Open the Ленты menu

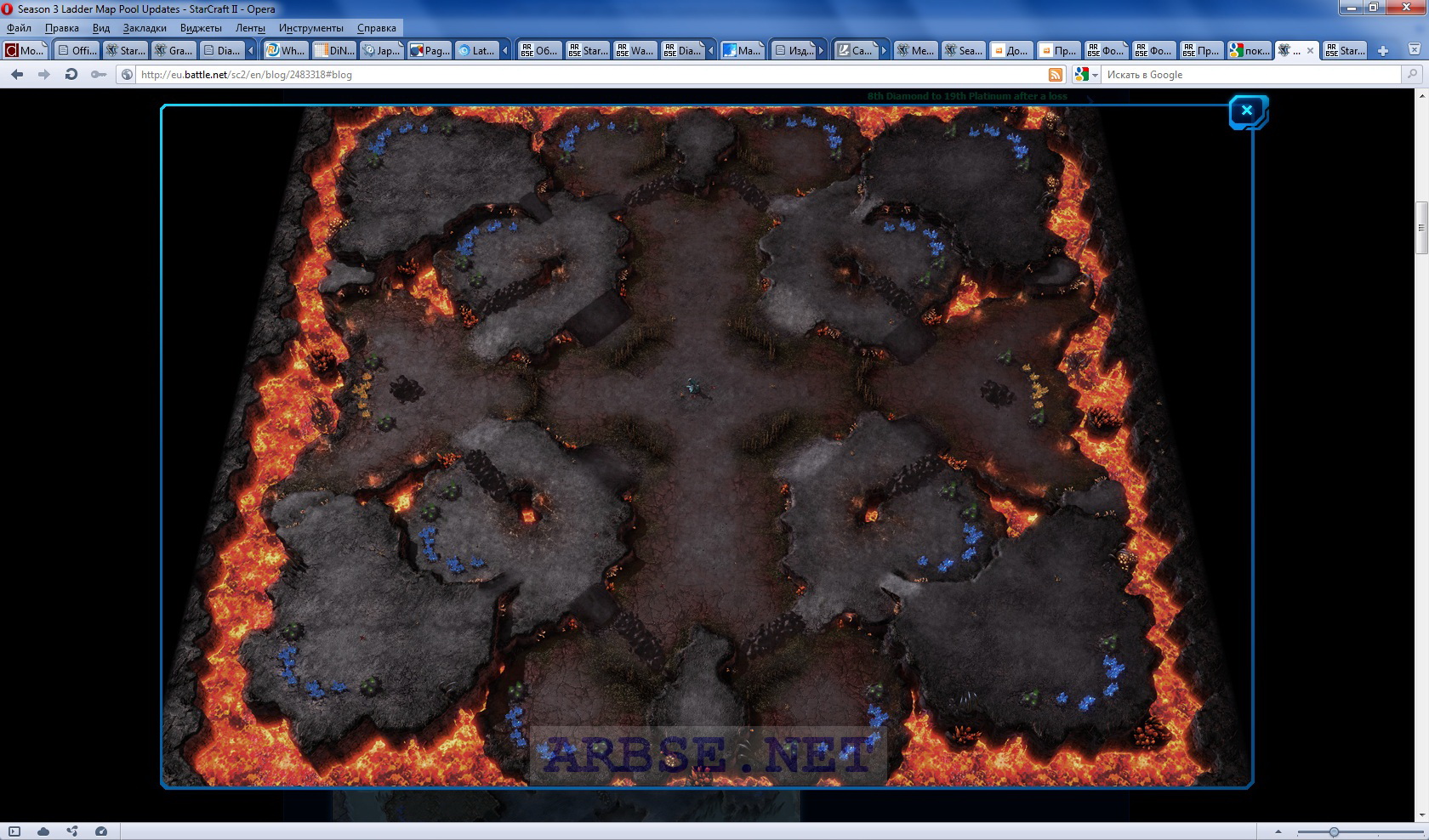(x=250, y=28)
